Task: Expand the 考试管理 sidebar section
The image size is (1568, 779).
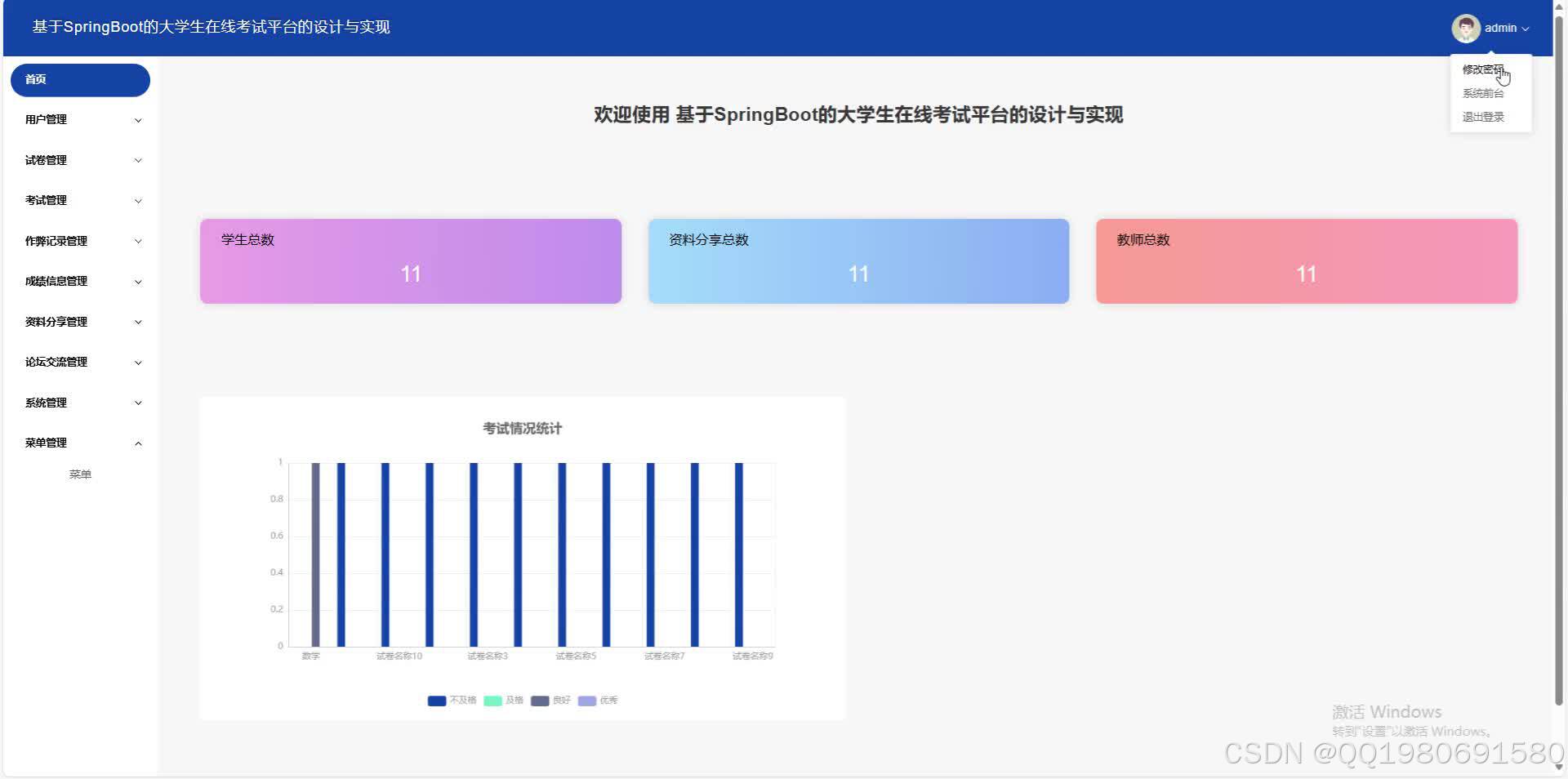Action: click(x=79, y=200)
